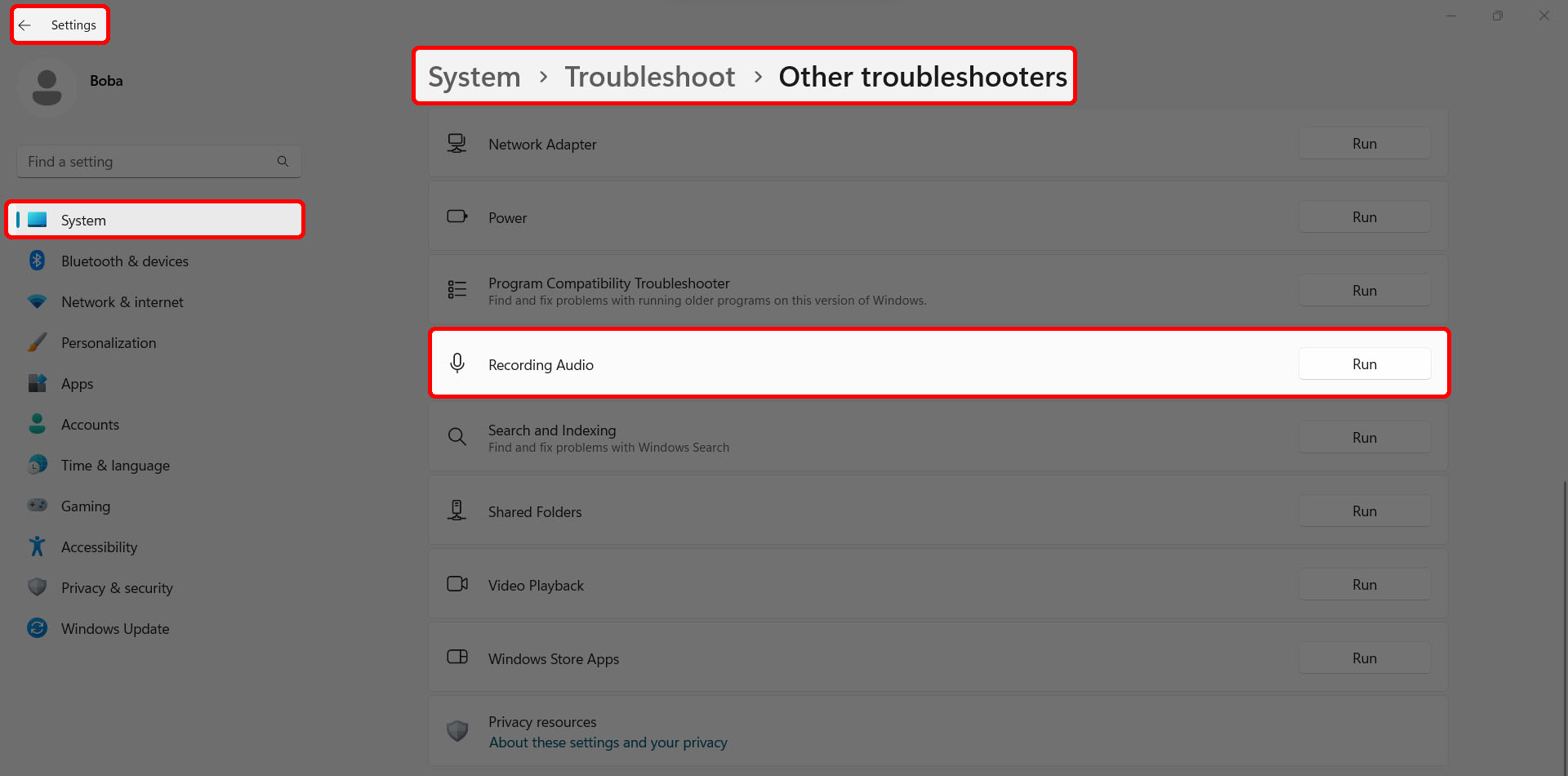Screen dimensions: 1568x776
Task: Click the Video Playback camera icon
Action: pyautogui.click(x=457, y=584)
